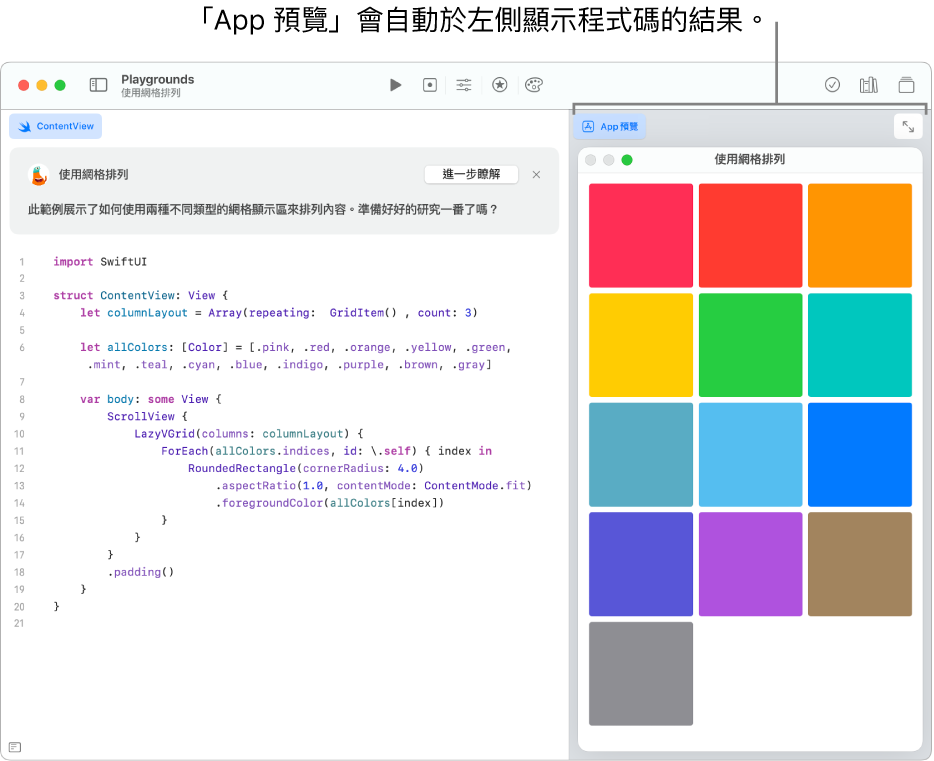The width and height of the screenshot is (934, 761).
Task: Click the green button of preview window
Action: point(627,160)
